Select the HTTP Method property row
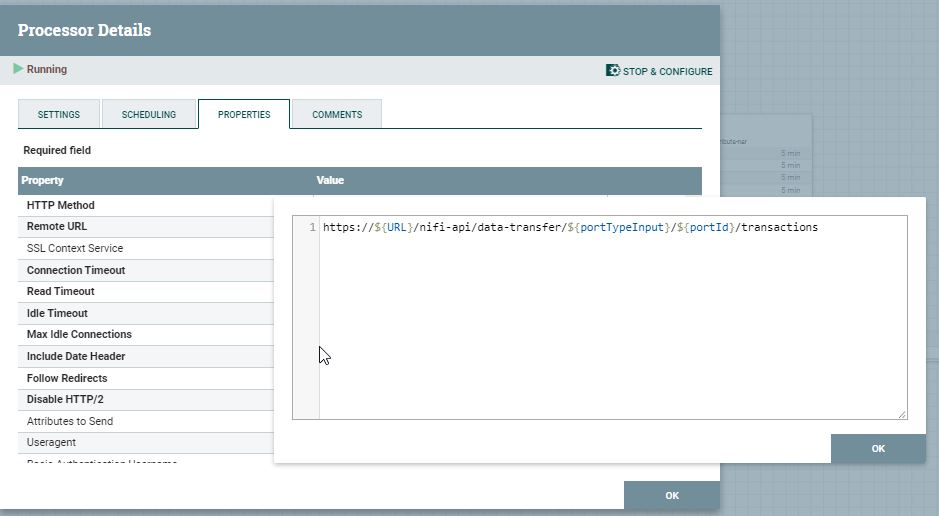 point(146,205)
